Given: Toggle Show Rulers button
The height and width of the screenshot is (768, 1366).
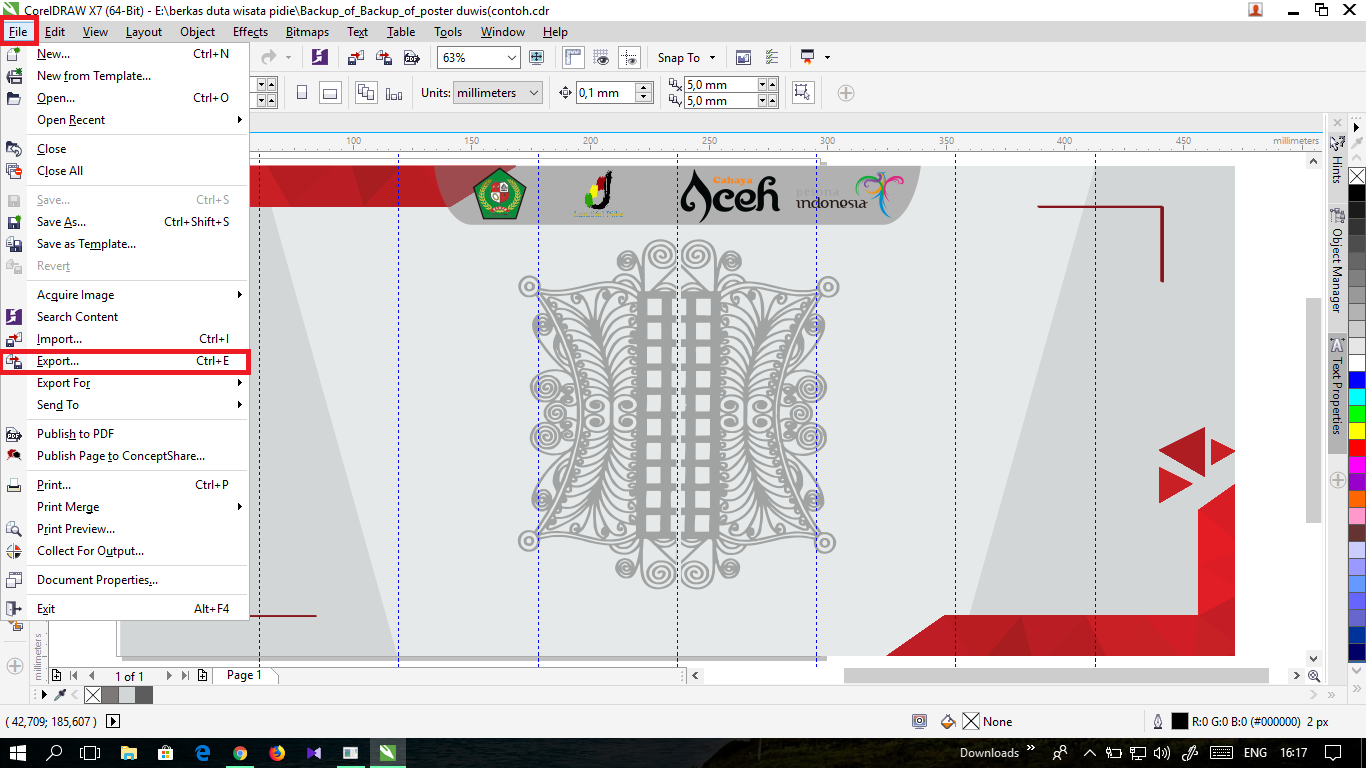Looking at the screenshot, I should (x=573, y=57).
